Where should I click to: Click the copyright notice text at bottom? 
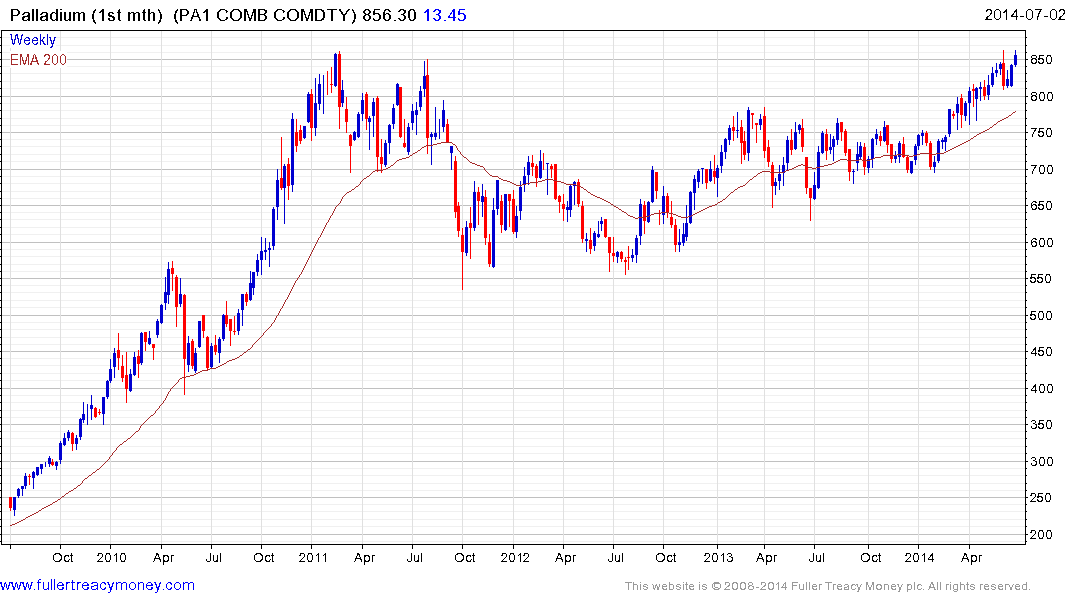828,586
